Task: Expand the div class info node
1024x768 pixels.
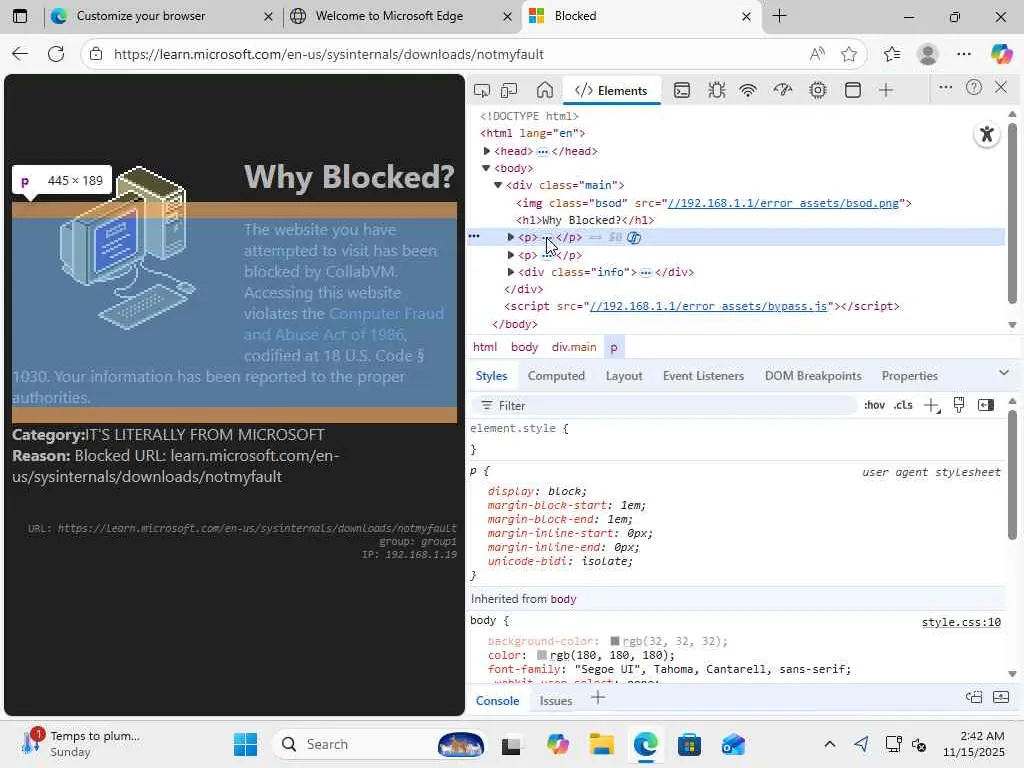Action: tap(511, 272)
